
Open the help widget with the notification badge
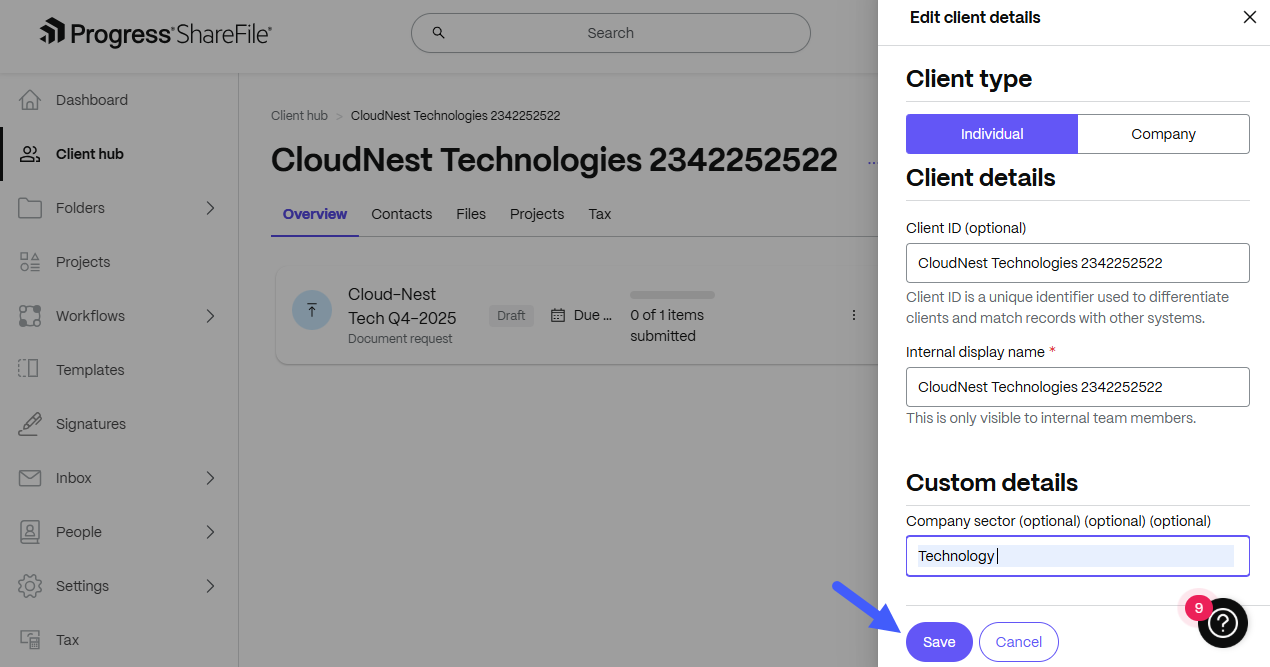pos(1222,622)
